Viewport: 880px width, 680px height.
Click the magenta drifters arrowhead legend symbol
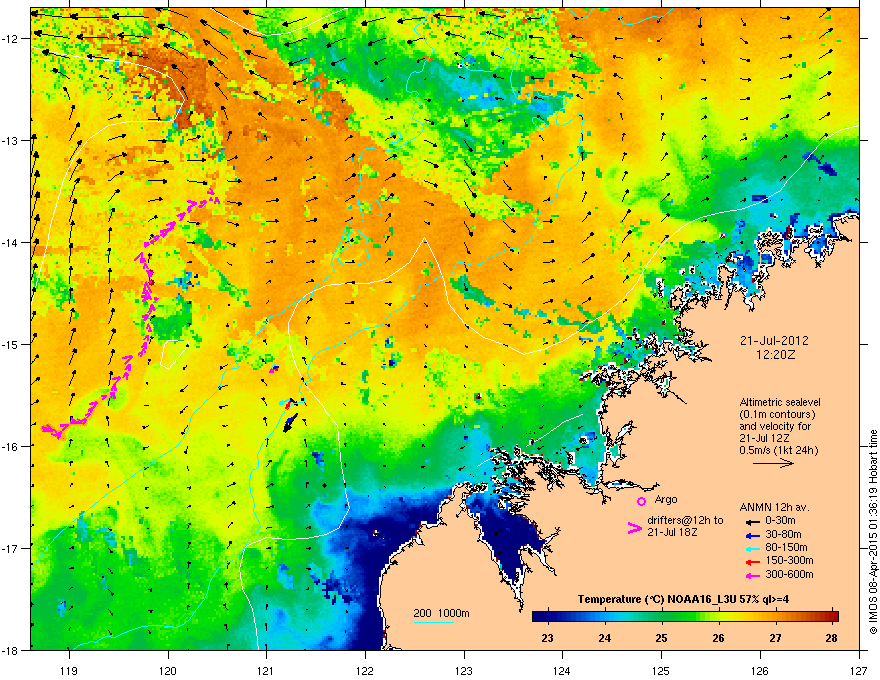(634, 527)
